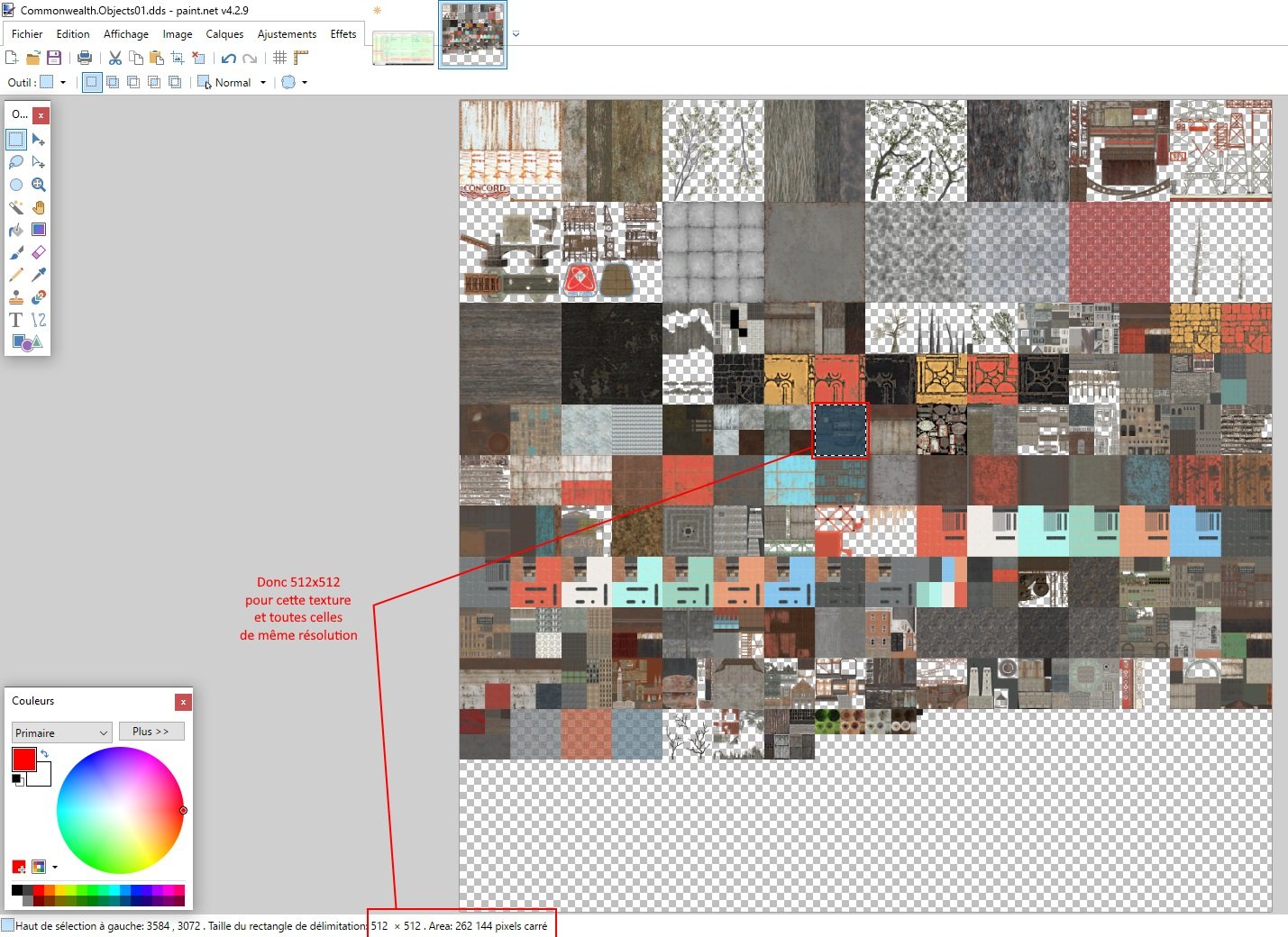The image size is (1288, 937).
Task: Reset colors to black and white
Action: (x=17, y=779)
